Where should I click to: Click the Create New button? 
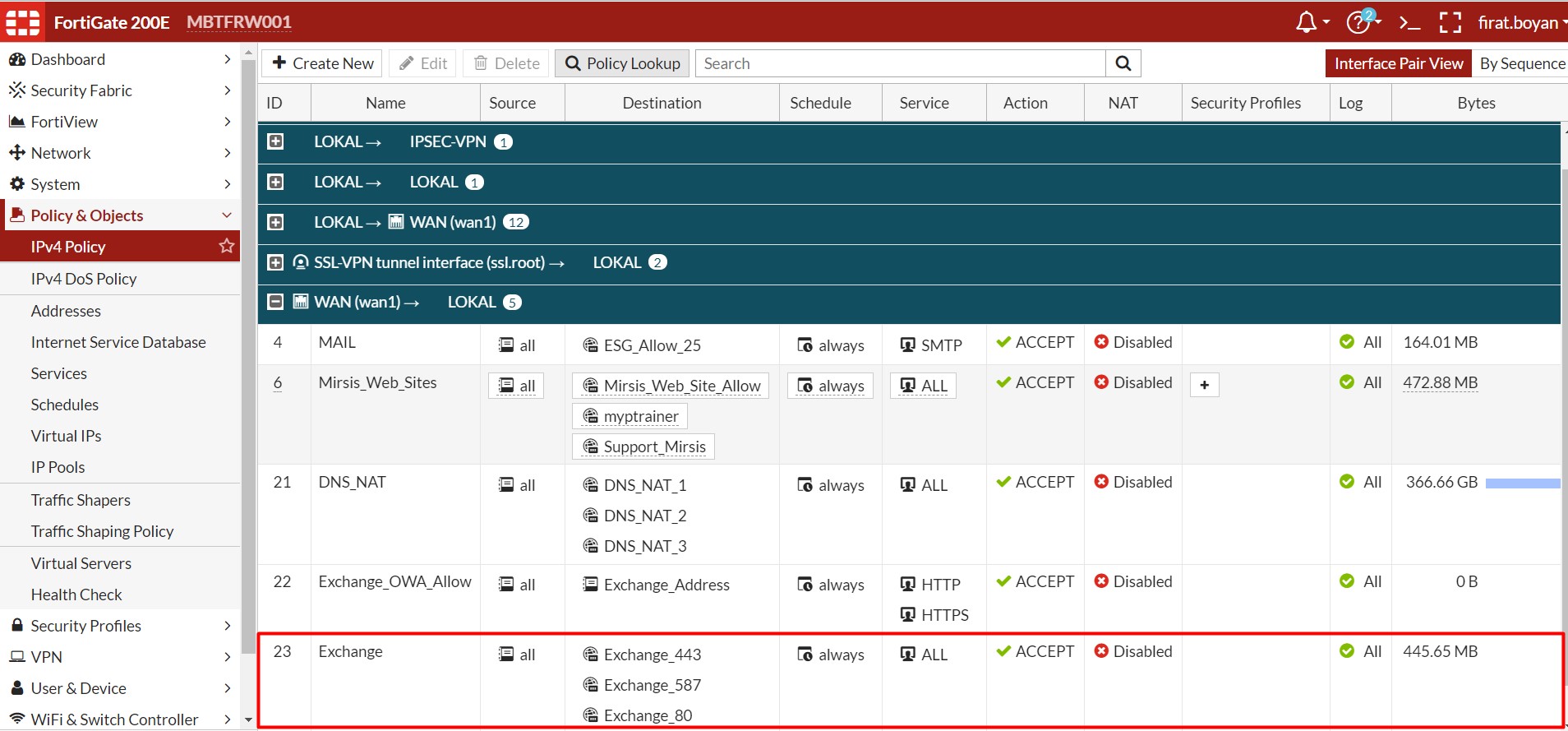322,63
